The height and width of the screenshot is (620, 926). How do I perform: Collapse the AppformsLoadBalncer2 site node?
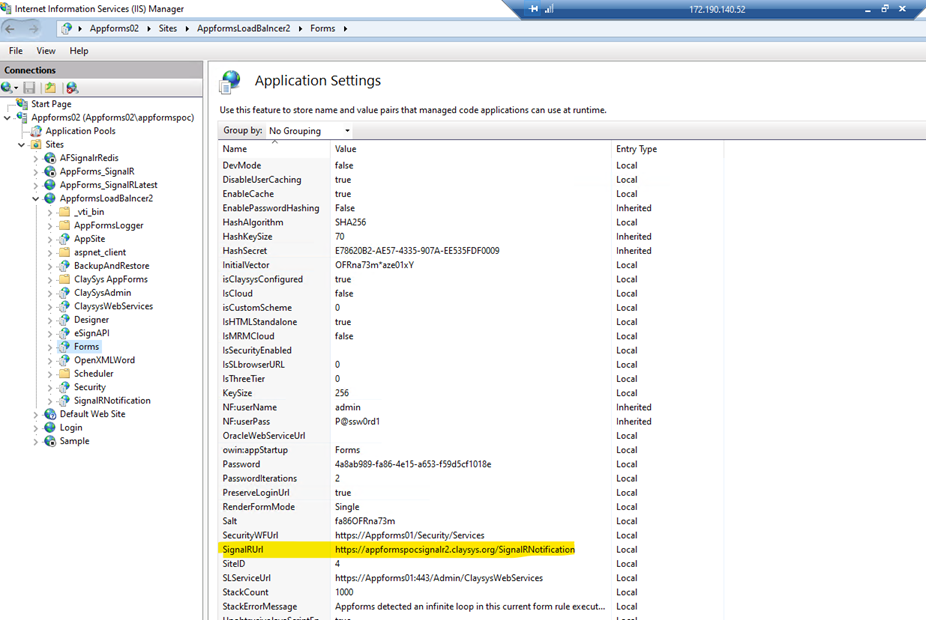click(36, 199)
